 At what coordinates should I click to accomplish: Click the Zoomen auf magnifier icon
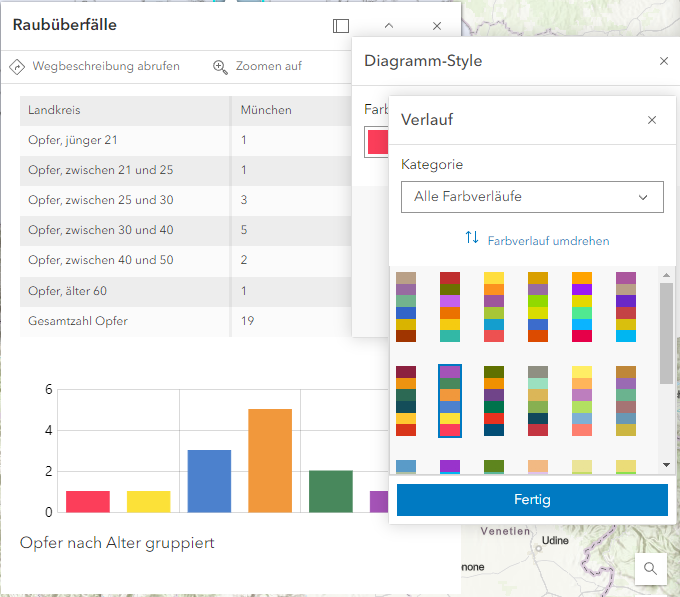(220, 67)
